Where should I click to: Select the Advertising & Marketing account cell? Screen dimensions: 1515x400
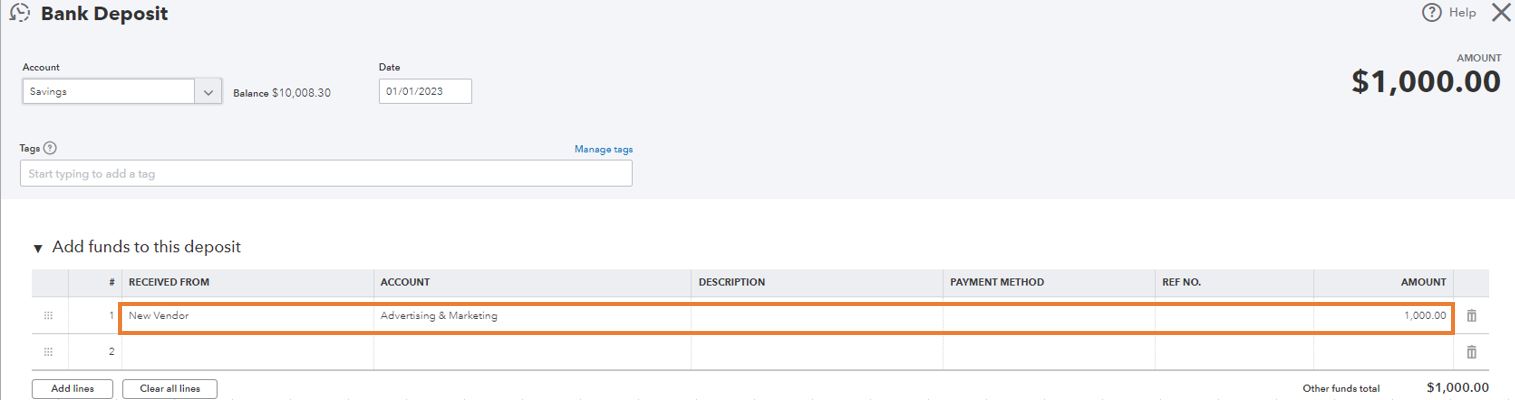(532, 316)
